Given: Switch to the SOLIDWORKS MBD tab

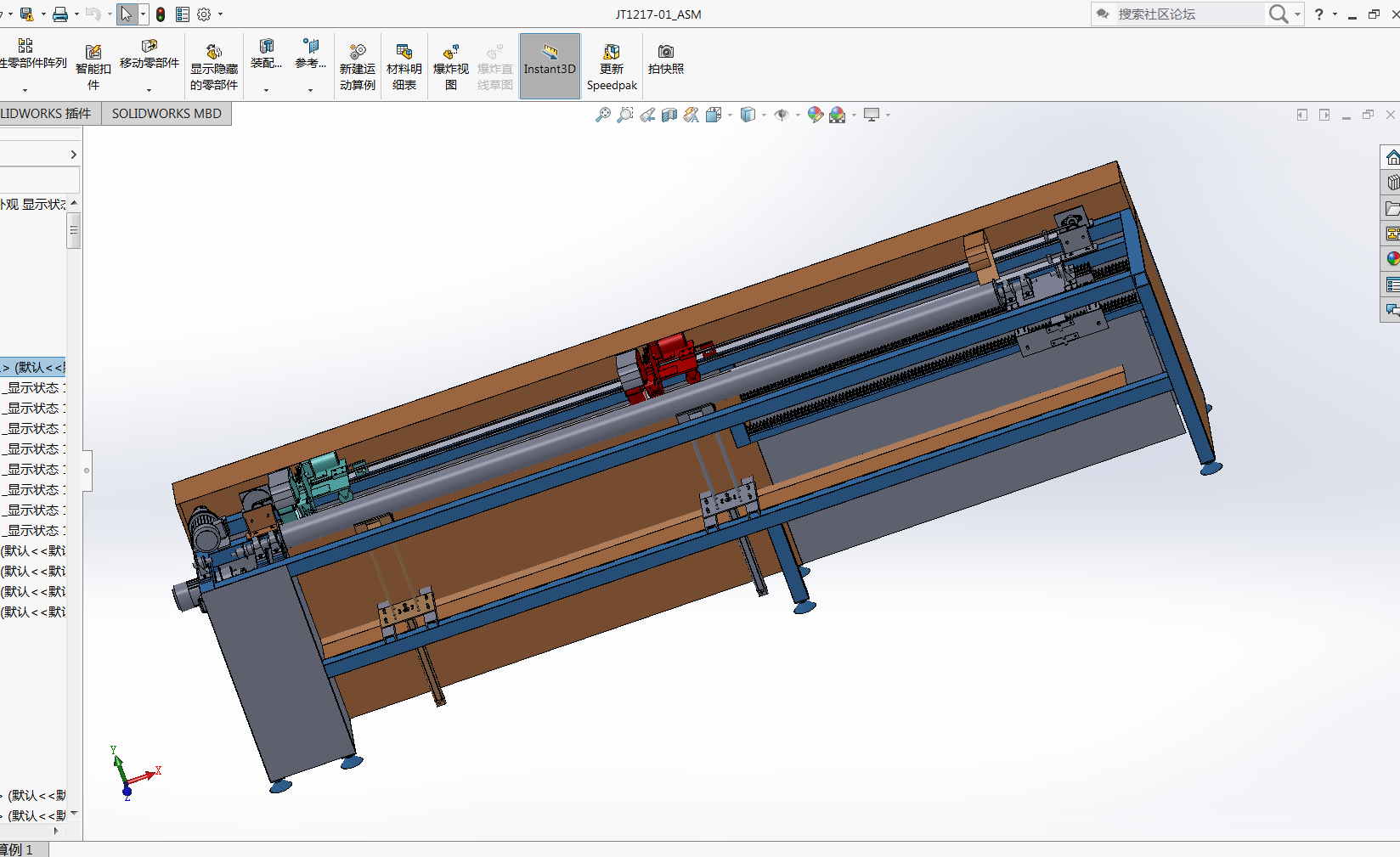Looking at the screenshot, I should 167,114.
